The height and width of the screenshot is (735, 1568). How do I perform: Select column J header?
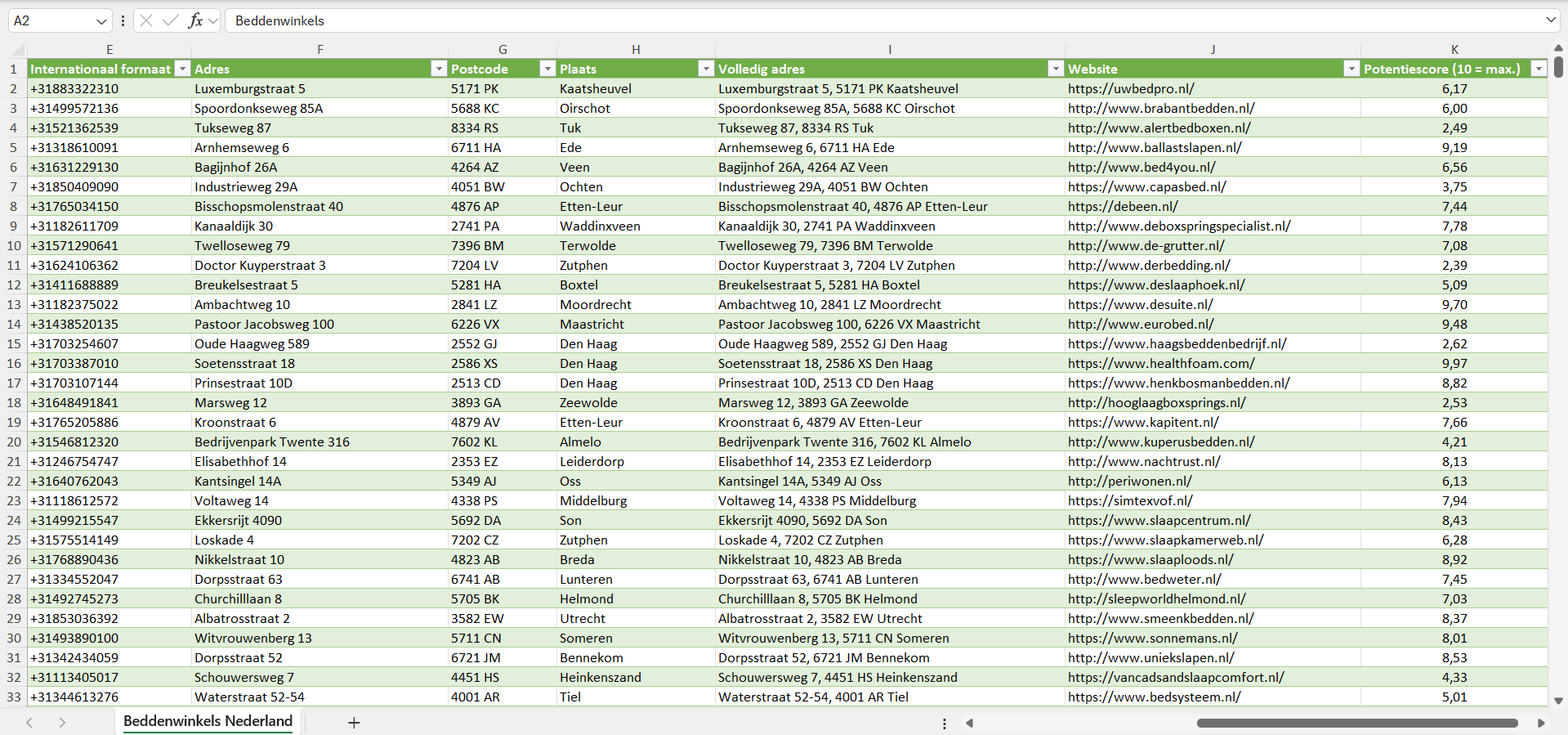1213,49
